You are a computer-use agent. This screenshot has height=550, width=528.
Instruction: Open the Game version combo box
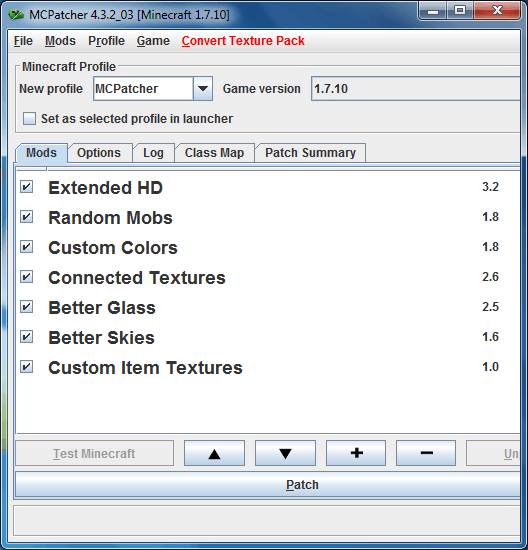tap(415, 88)
